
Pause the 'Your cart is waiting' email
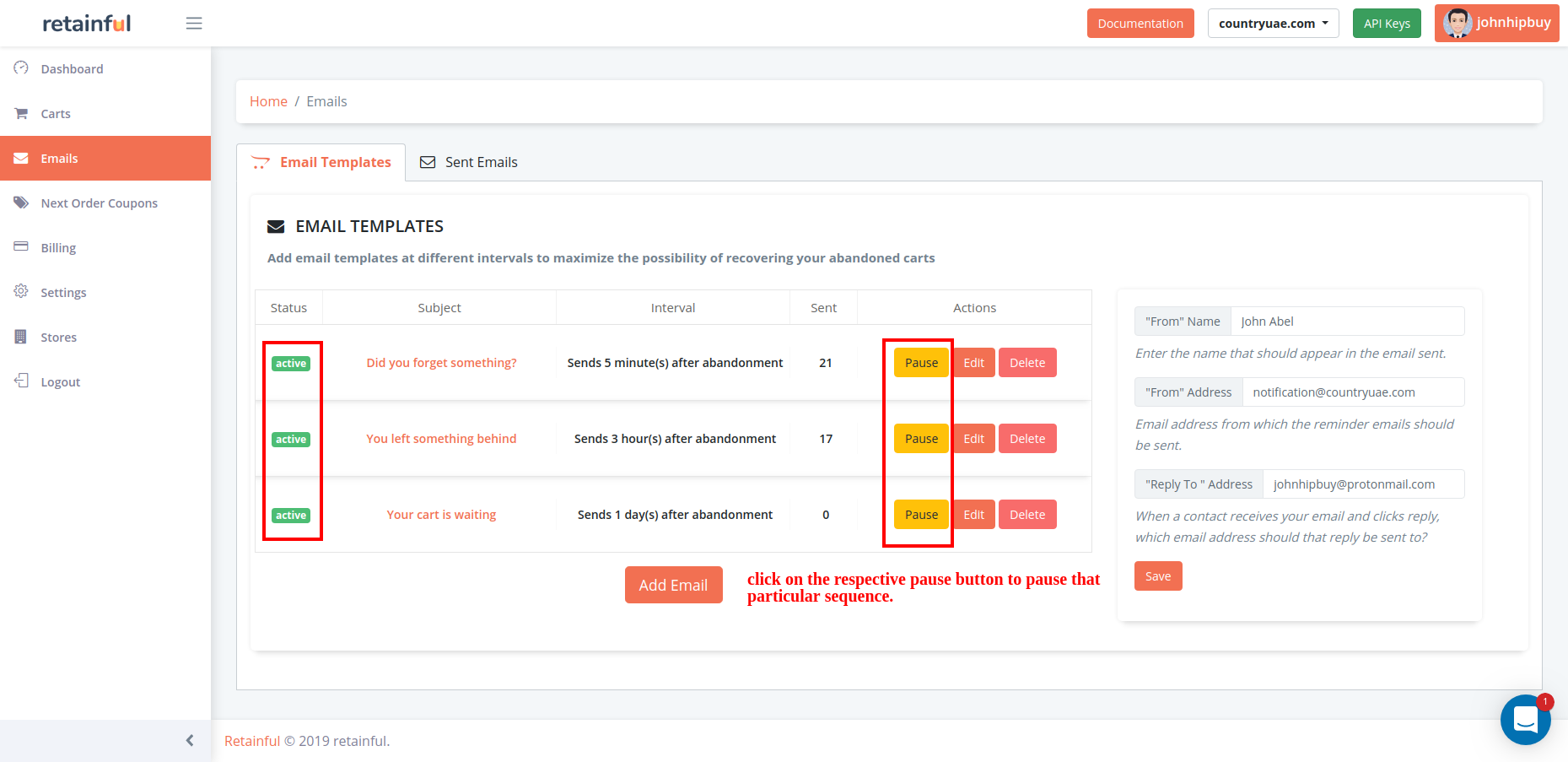click(x=920, y=514)
